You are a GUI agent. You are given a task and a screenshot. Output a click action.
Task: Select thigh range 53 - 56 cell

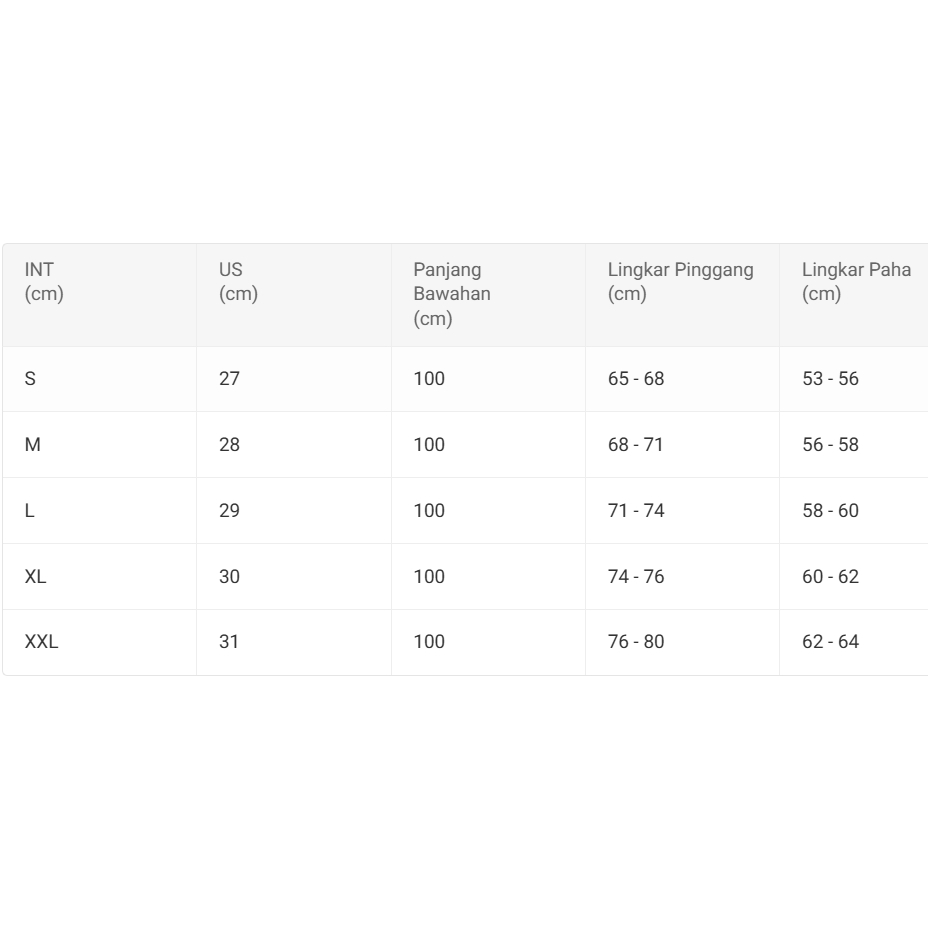click(830, 379)
